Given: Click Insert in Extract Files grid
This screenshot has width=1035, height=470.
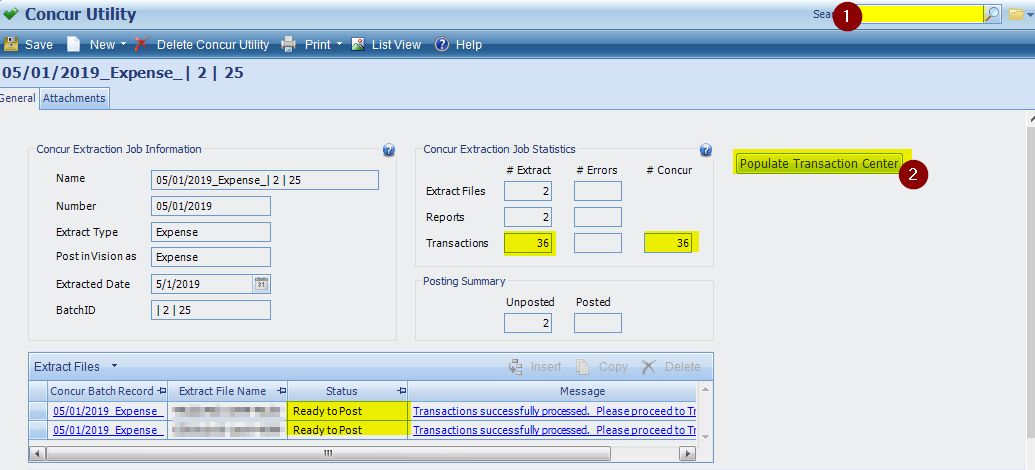Looking at the screenshot, I should [x=535, y=366].
